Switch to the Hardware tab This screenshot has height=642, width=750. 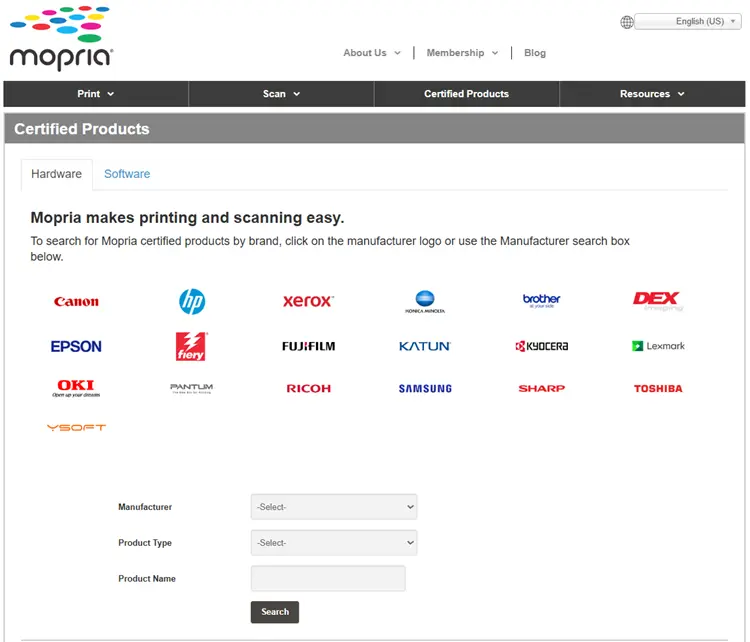(x=56, y=174)
